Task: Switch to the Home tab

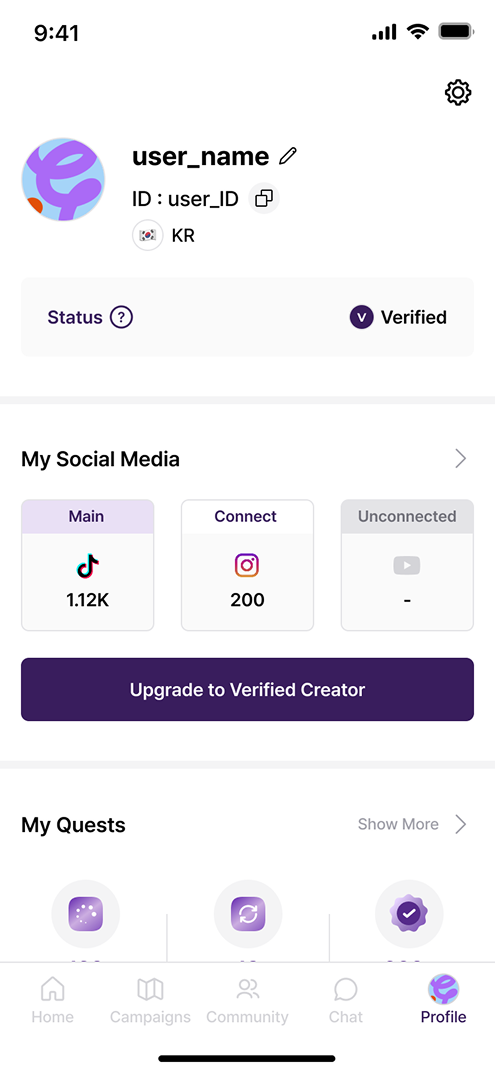Action: [53, 1000]
